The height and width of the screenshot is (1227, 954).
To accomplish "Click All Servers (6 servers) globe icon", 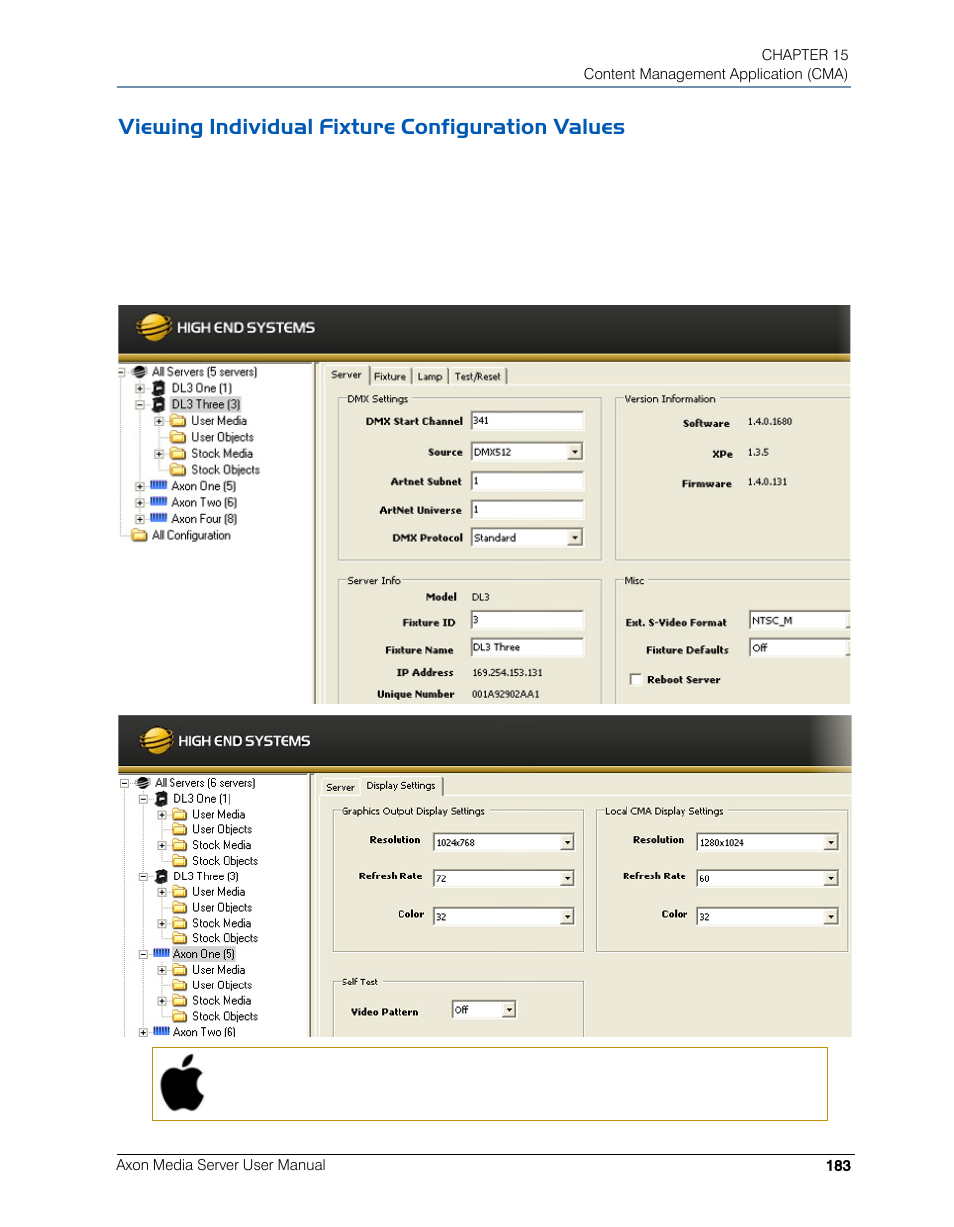I will click(x=144, y=783).
